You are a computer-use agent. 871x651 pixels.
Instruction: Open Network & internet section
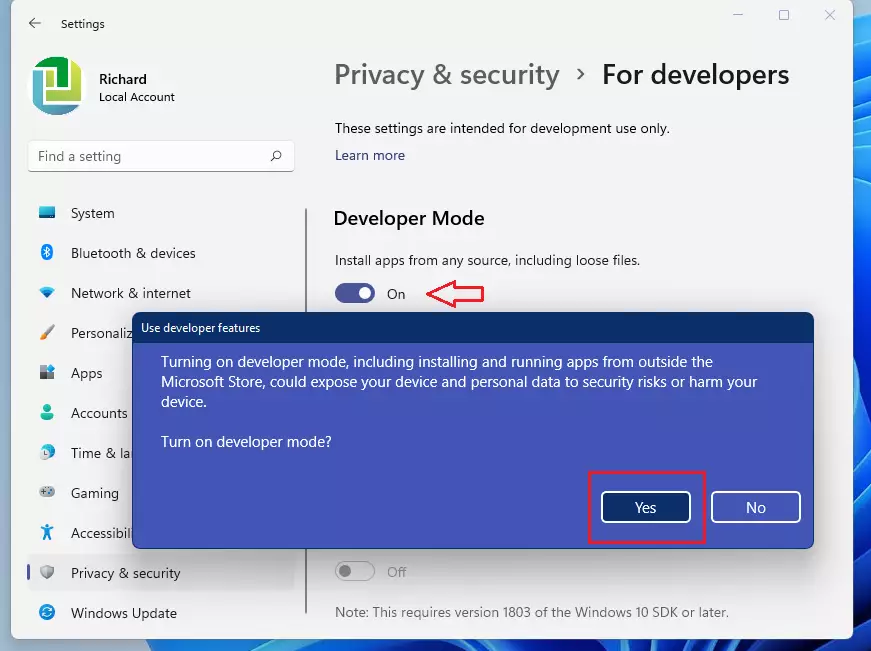coord(131,293)
